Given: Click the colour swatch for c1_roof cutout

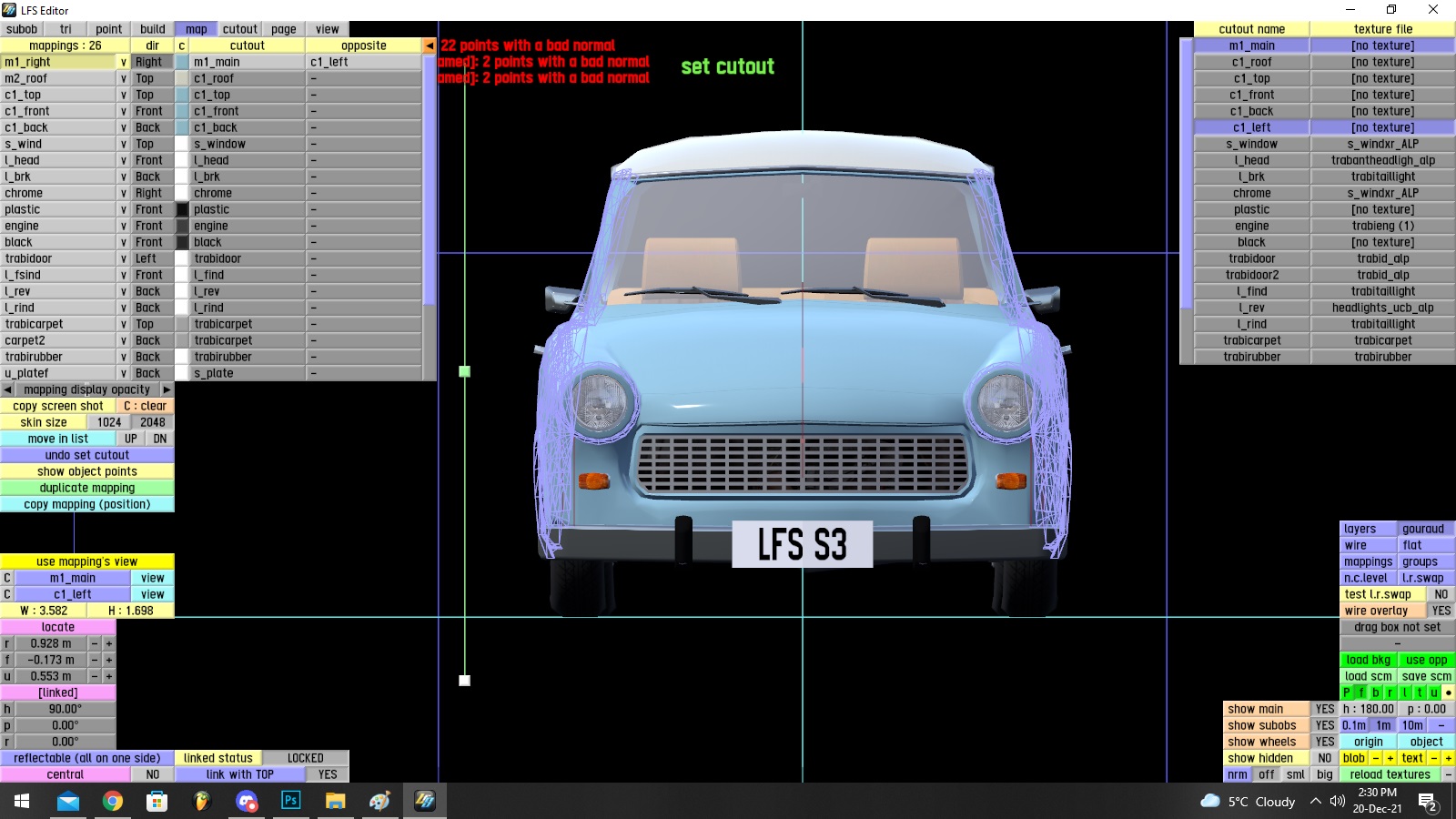Looking at the screenshot, I should [182, 78].
